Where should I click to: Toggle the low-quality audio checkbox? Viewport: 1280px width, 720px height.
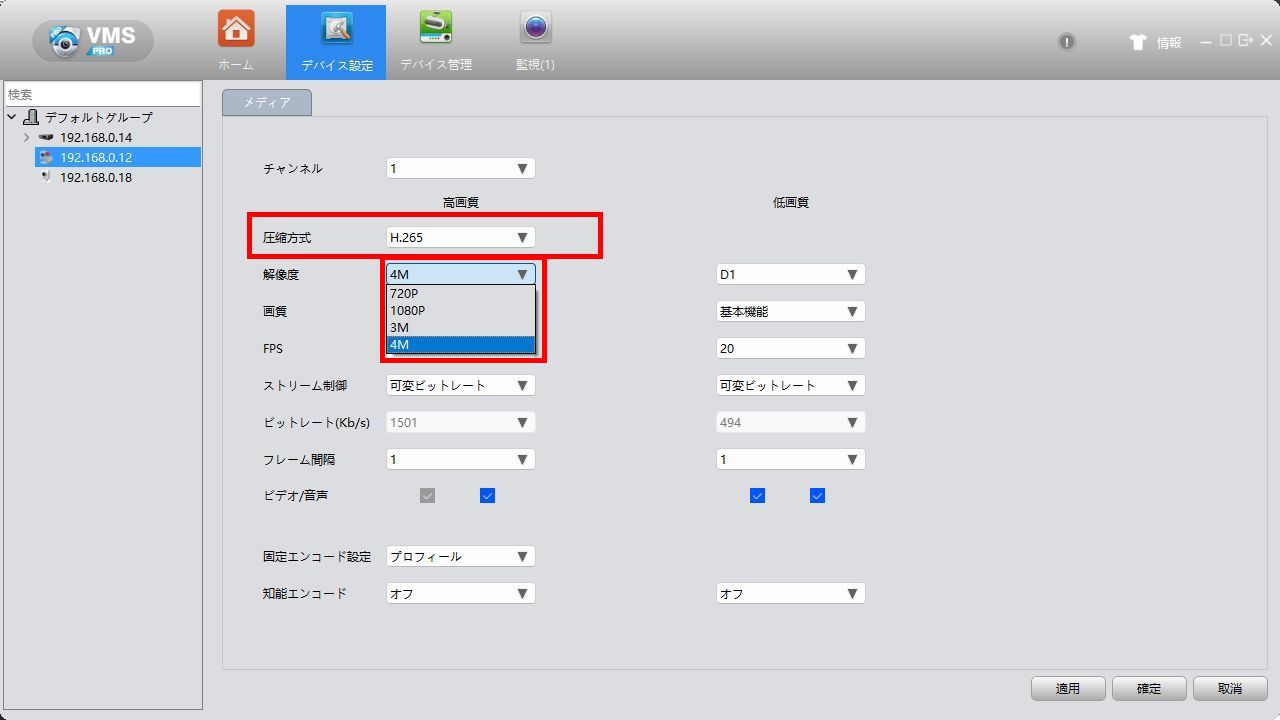coord(817,496)
